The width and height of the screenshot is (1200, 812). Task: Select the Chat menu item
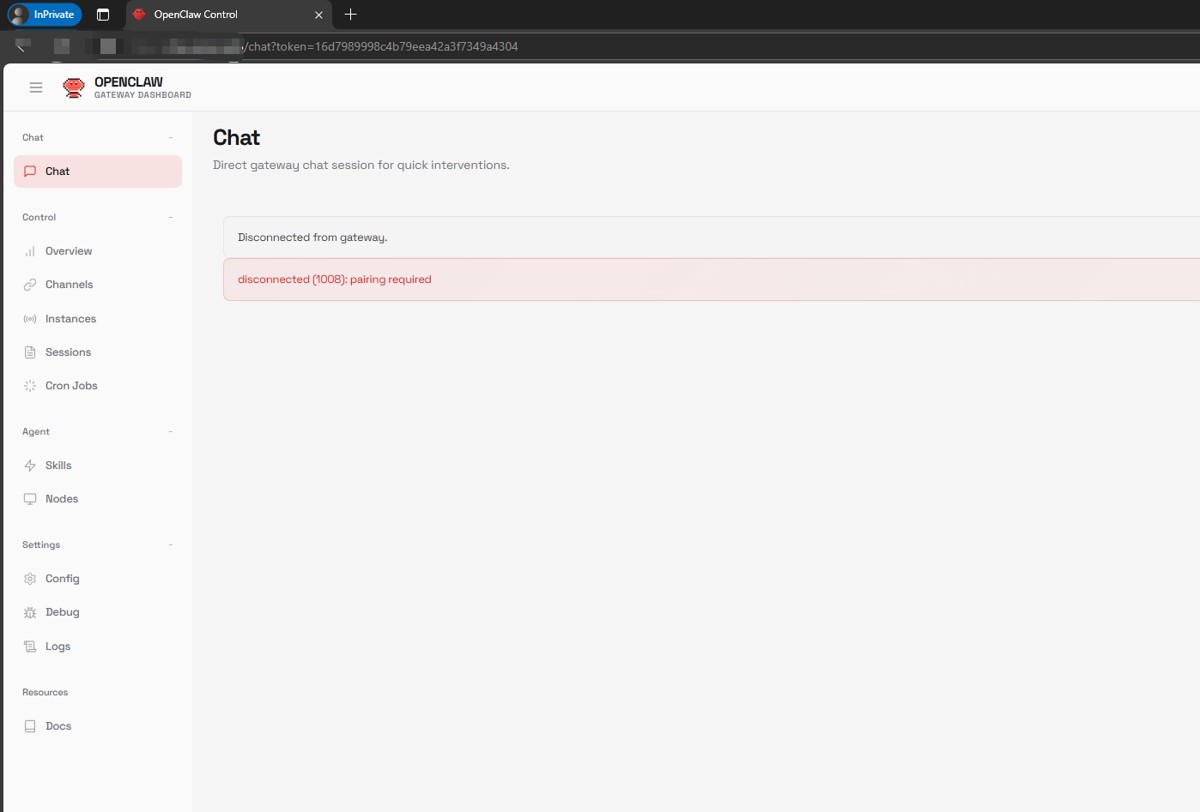tap(98, 171)
